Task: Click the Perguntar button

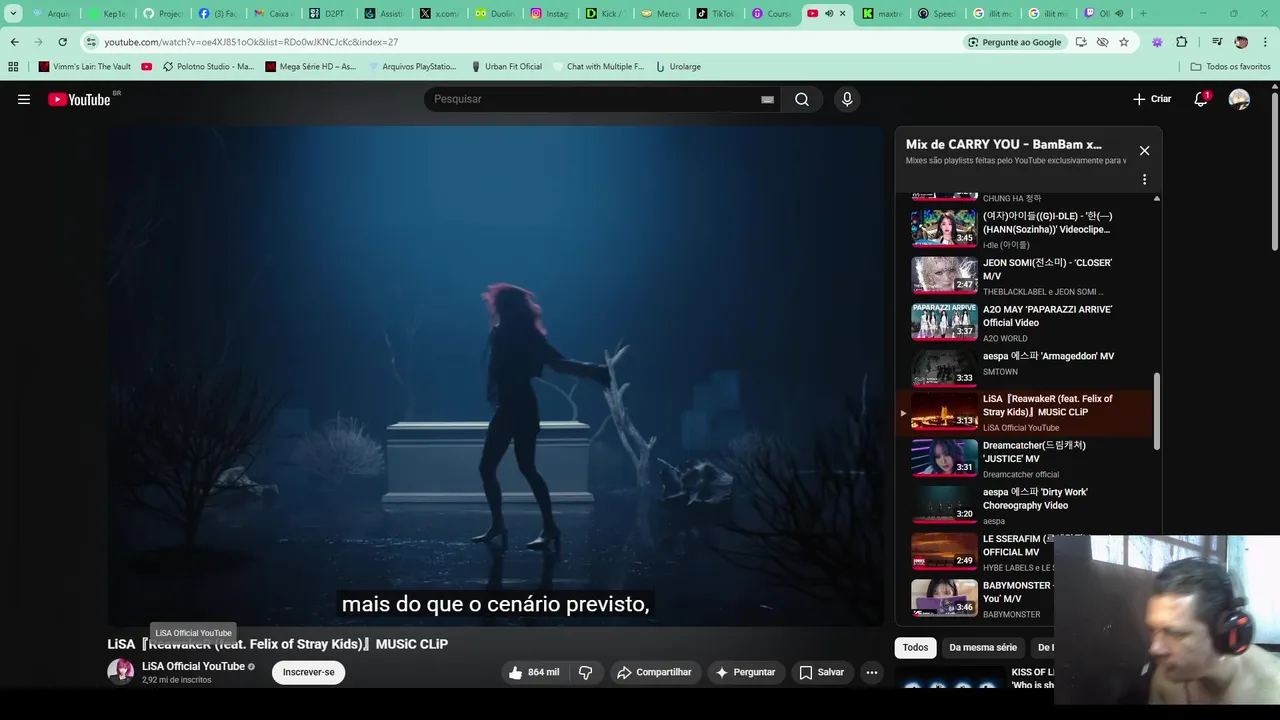Action: (x=745, y=672)
